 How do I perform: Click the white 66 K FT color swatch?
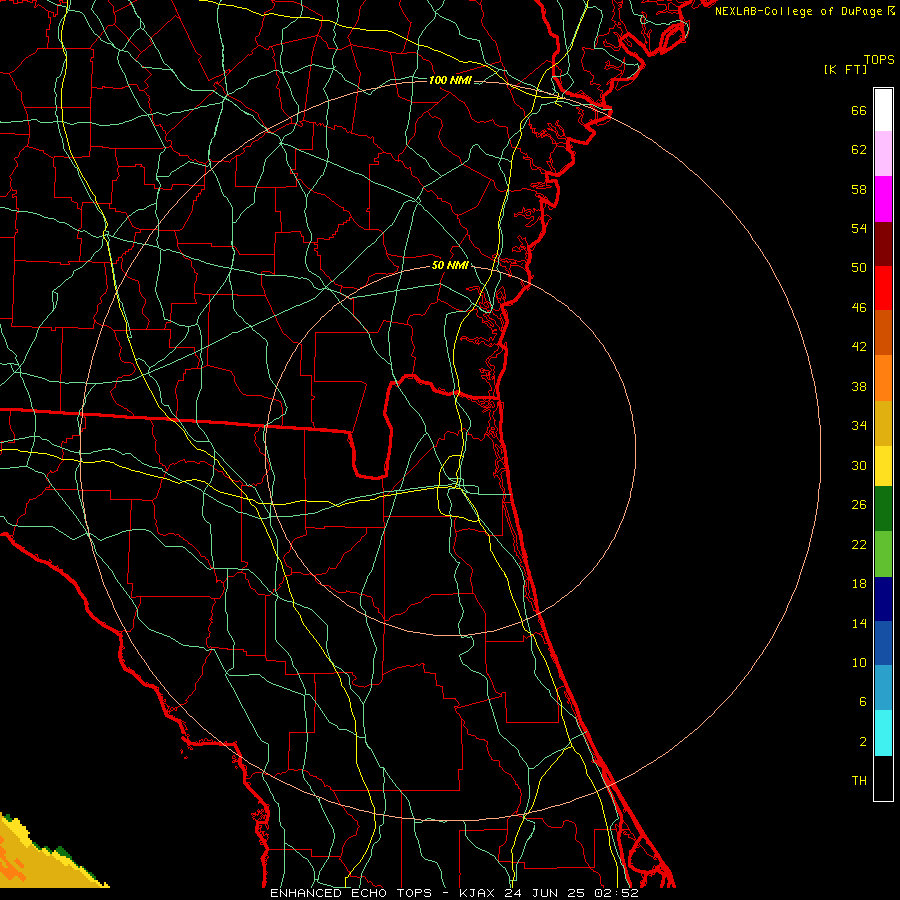[x=883, y=110]
